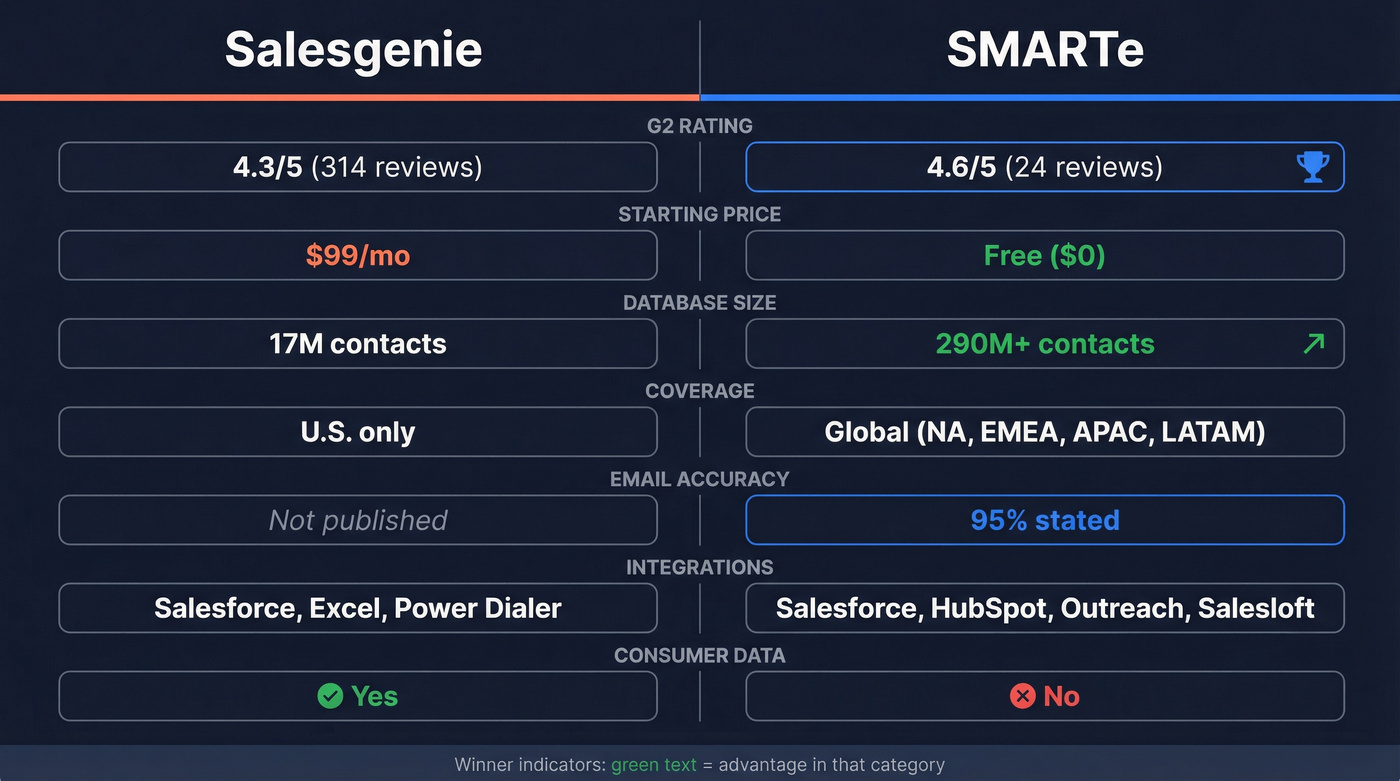Toggle the Yes indicator under Consumer Data

click(357, 696)
